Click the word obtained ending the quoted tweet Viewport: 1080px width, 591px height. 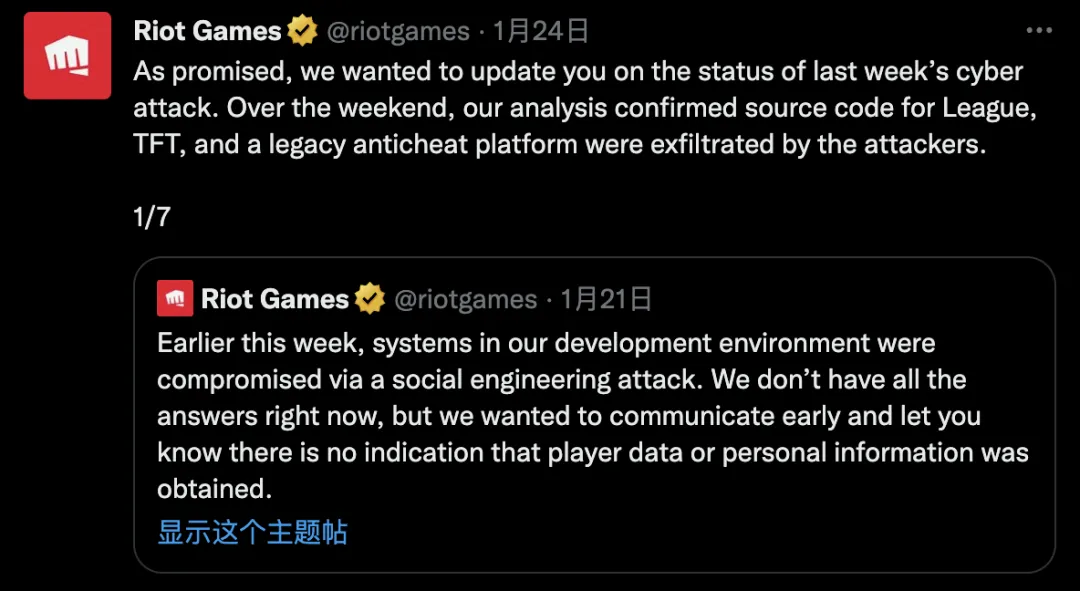point(214,489)
